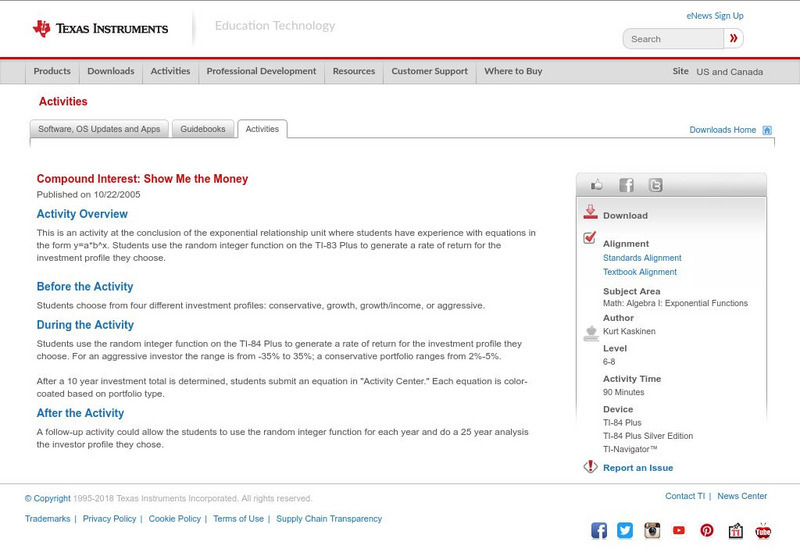The image size is (800, 549).
Task: Click the Kurt Kaskinen author name
Action: click(629, 332)
